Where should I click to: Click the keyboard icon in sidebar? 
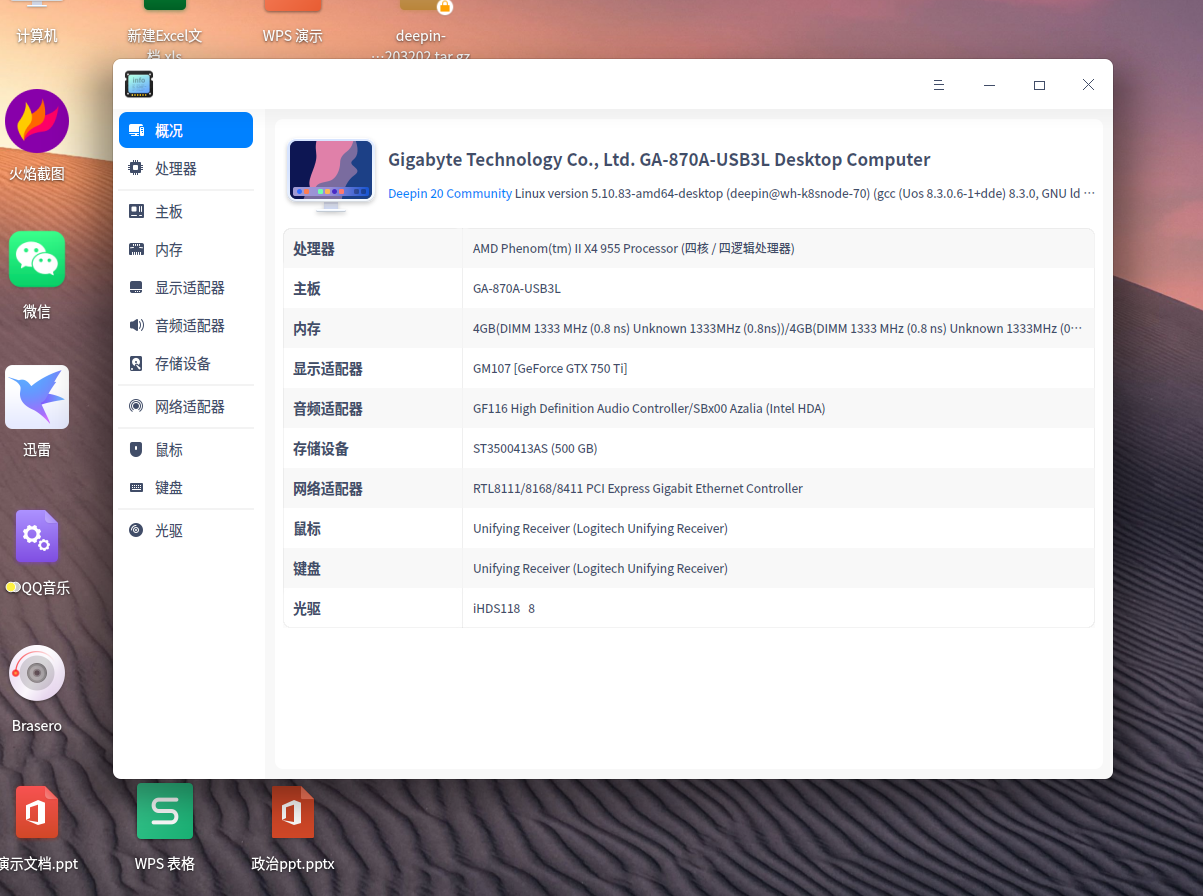point(136,488)
